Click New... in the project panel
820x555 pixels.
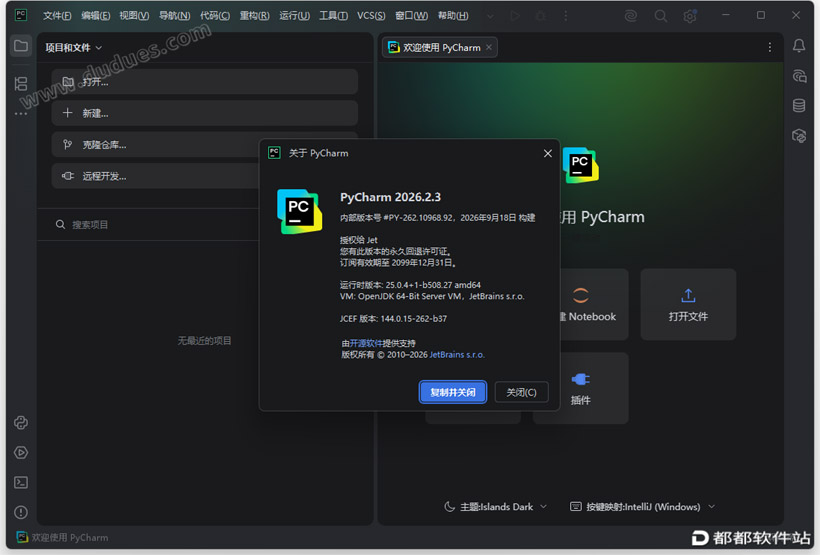click(204, 113)
